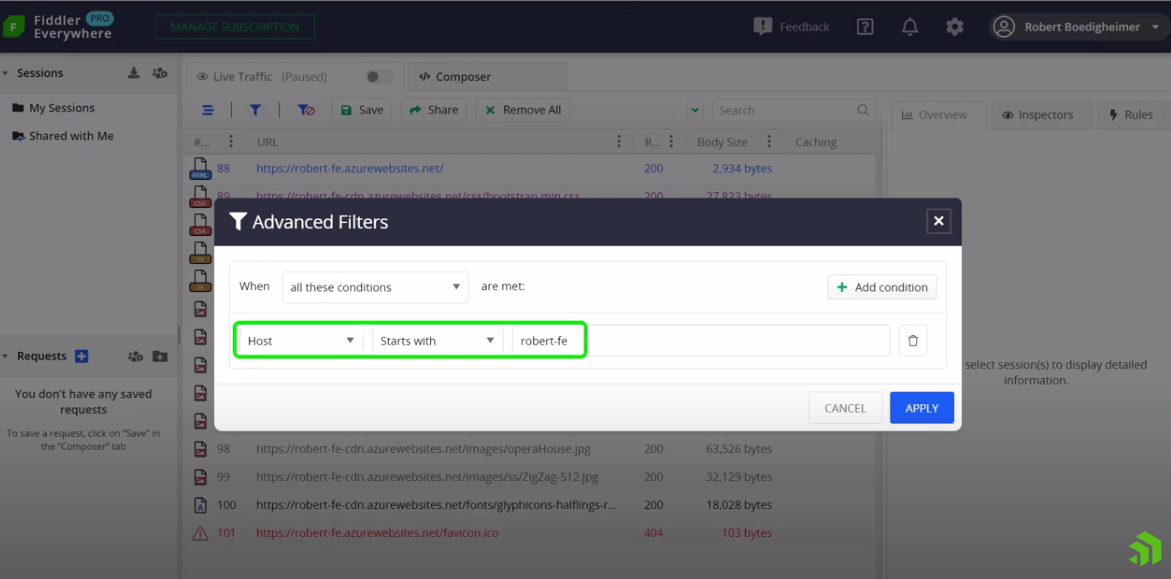This screenshot has height=579, width=1171.
Task: Select session 88 robert-fe.azurewebsites.net URL
Action: [x=350, y=169]
